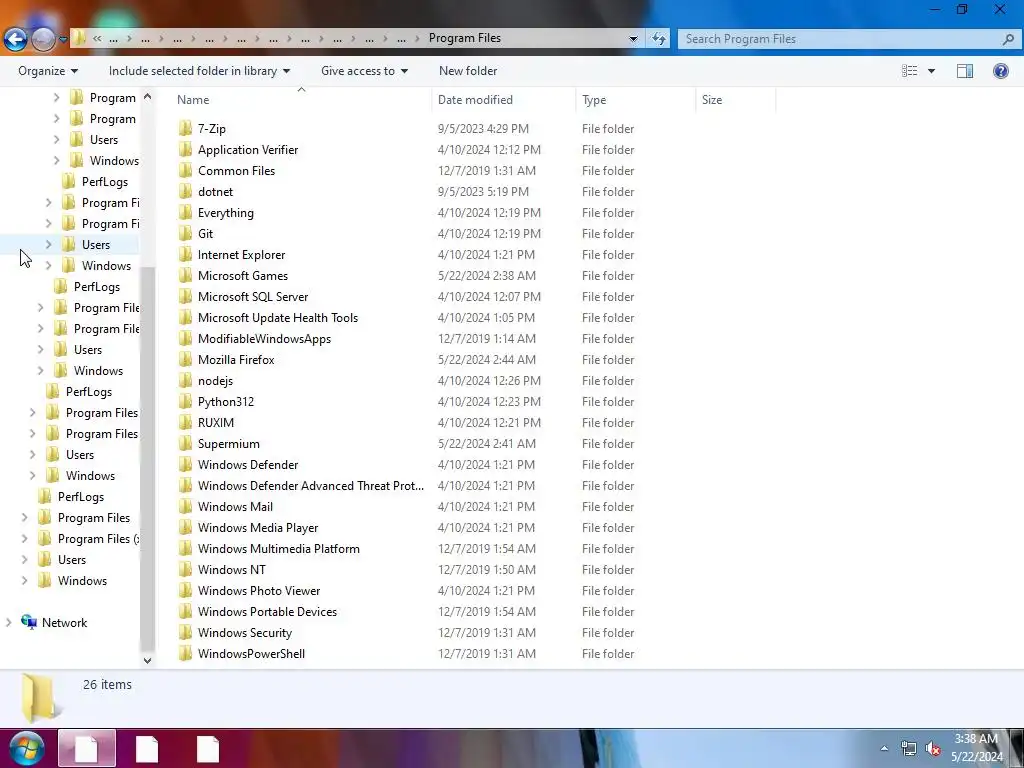The image size is (1024, 768).
Task: Select the Microsoft Update Health Tools folder name
Action: coord(278,317)
